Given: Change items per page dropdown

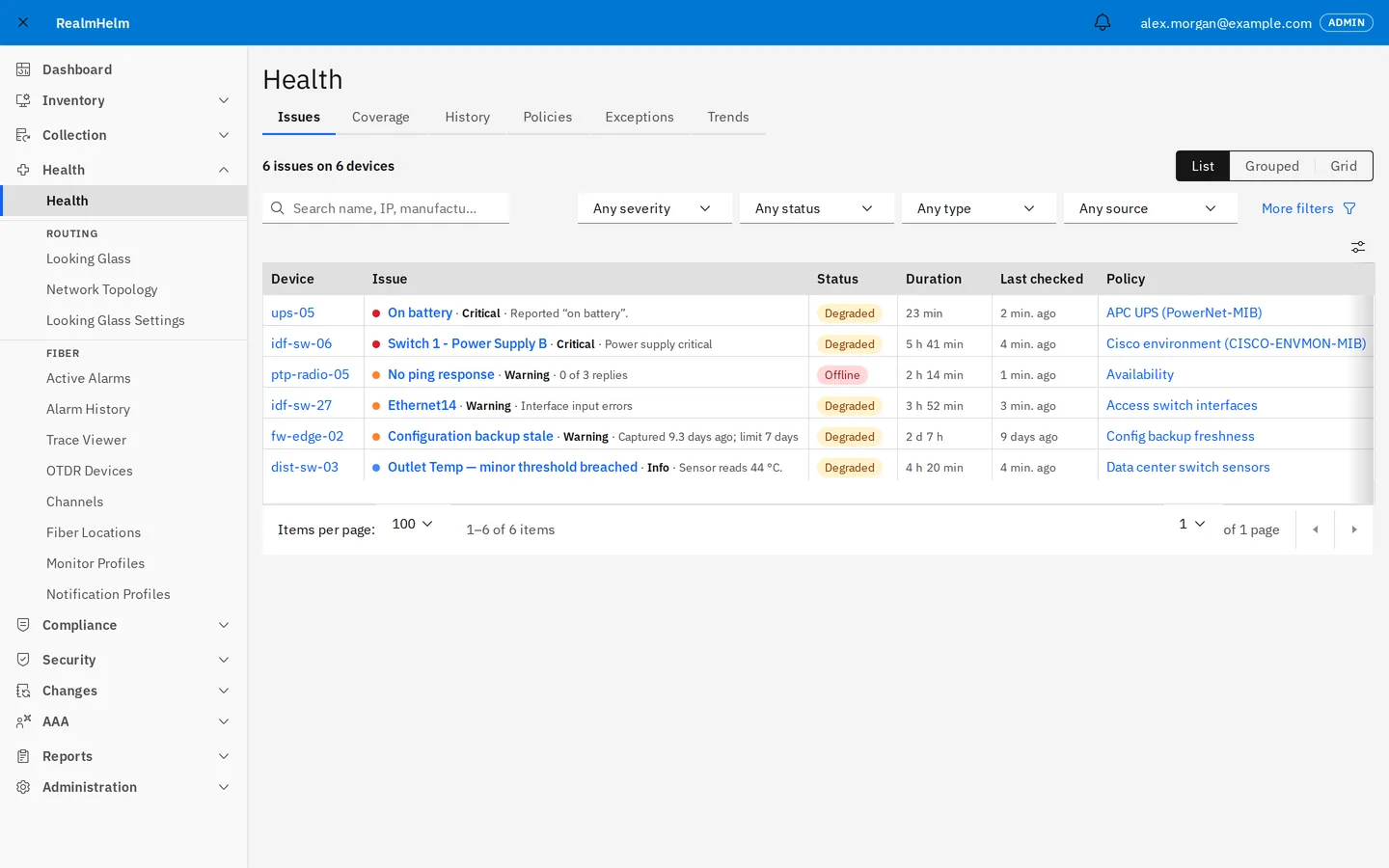Looking at the screenshot, I should [412, 524].
